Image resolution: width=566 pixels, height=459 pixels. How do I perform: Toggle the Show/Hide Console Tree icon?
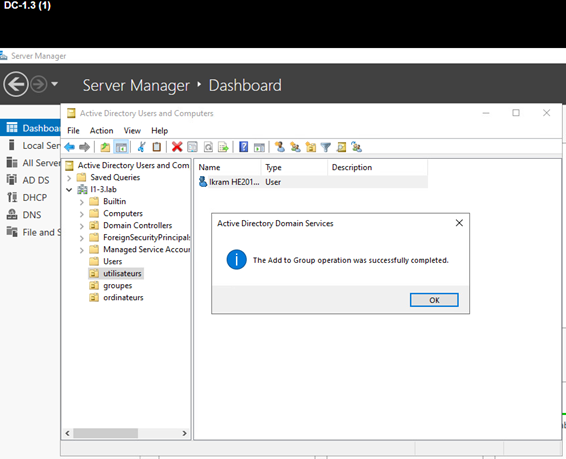tap(121, 147)
